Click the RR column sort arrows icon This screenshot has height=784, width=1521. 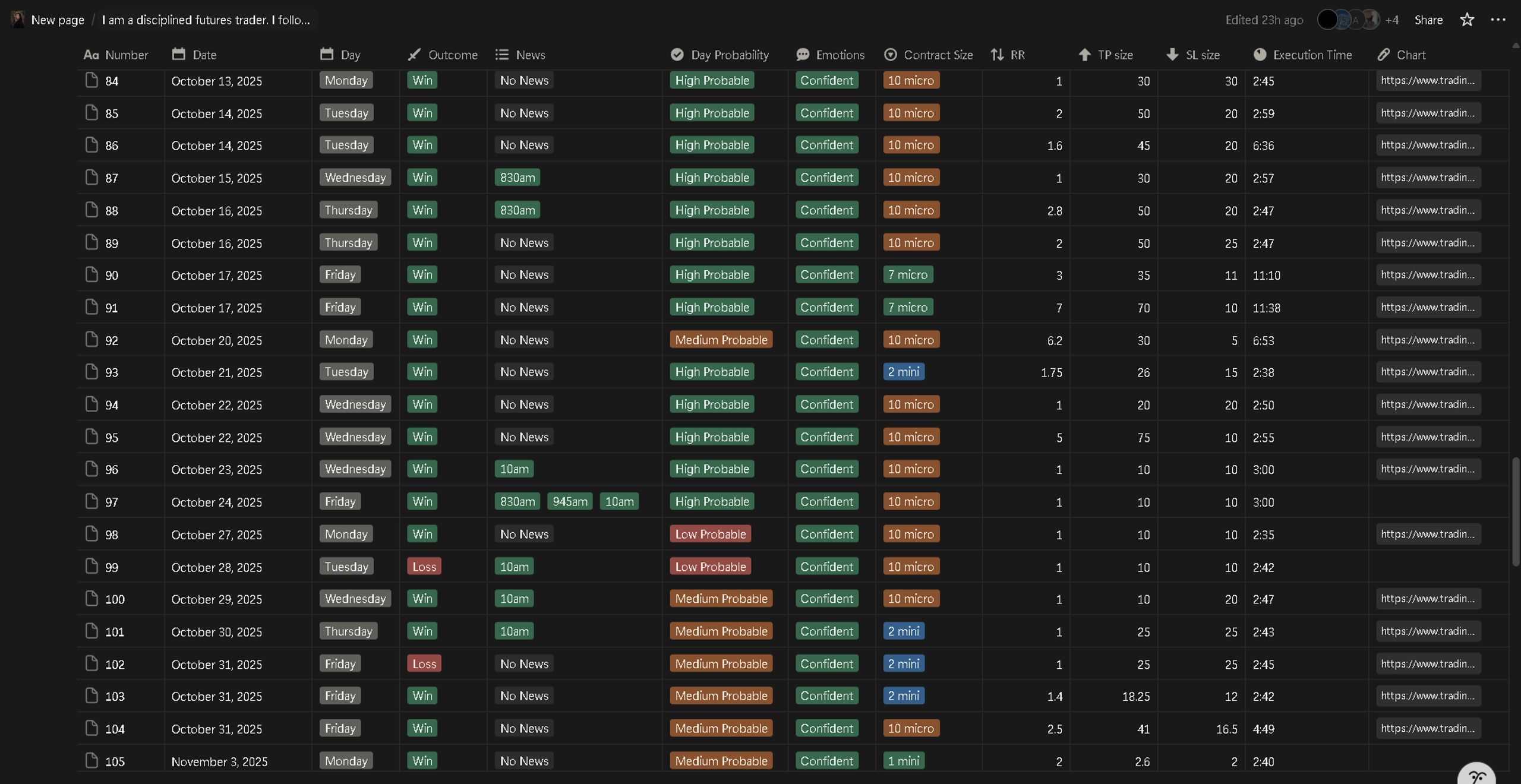pyautogui.click(x=997, y=55)
